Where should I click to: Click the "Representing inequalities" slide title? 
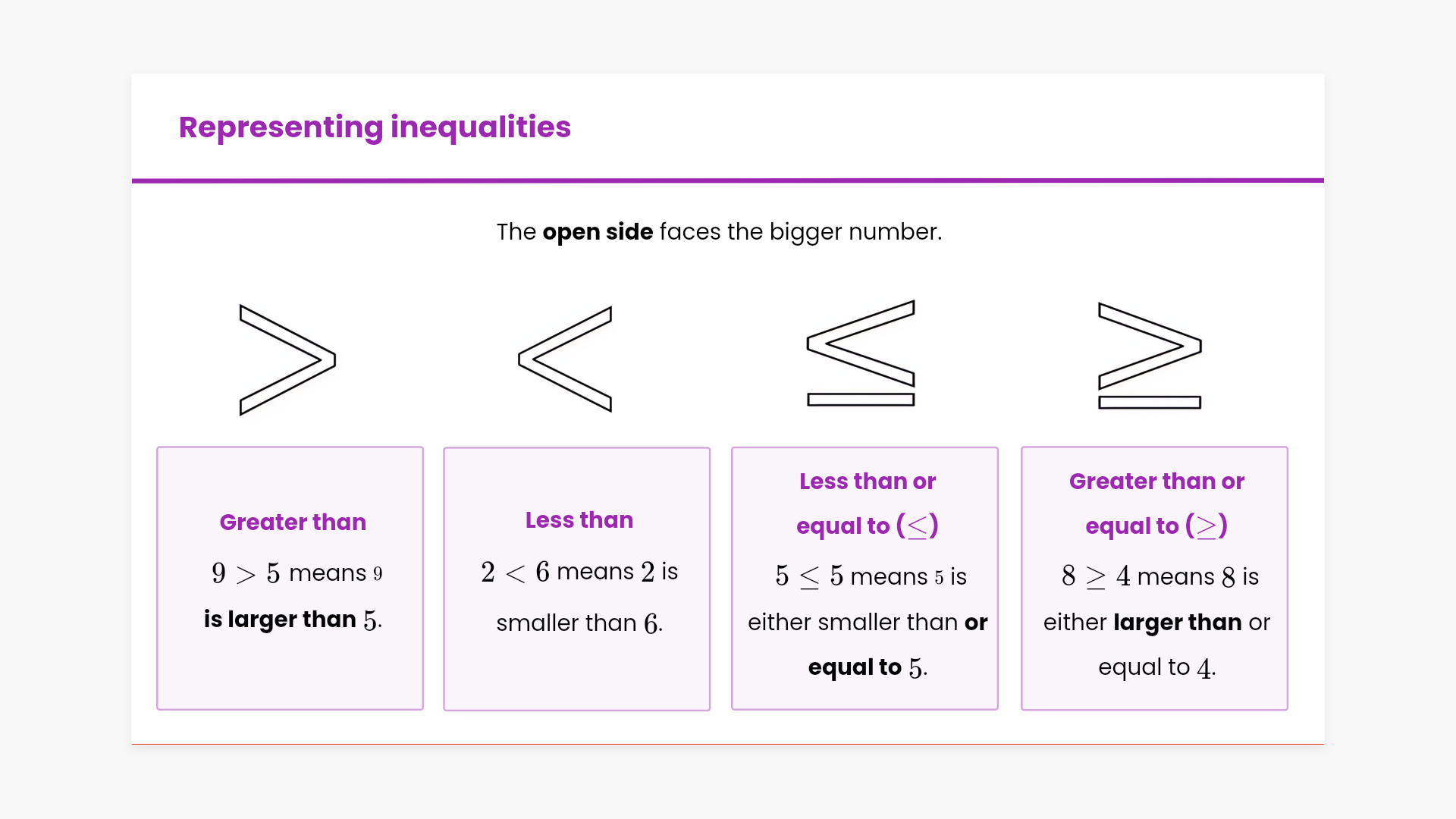pyautogui.click(x=375, y=127)
